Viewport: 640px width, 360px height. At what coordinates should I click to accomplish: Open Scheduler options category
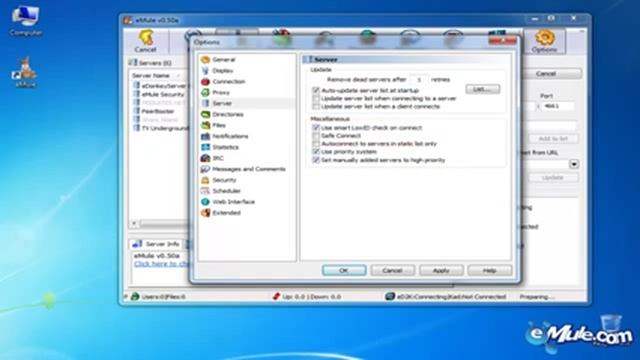click(226, 191)
